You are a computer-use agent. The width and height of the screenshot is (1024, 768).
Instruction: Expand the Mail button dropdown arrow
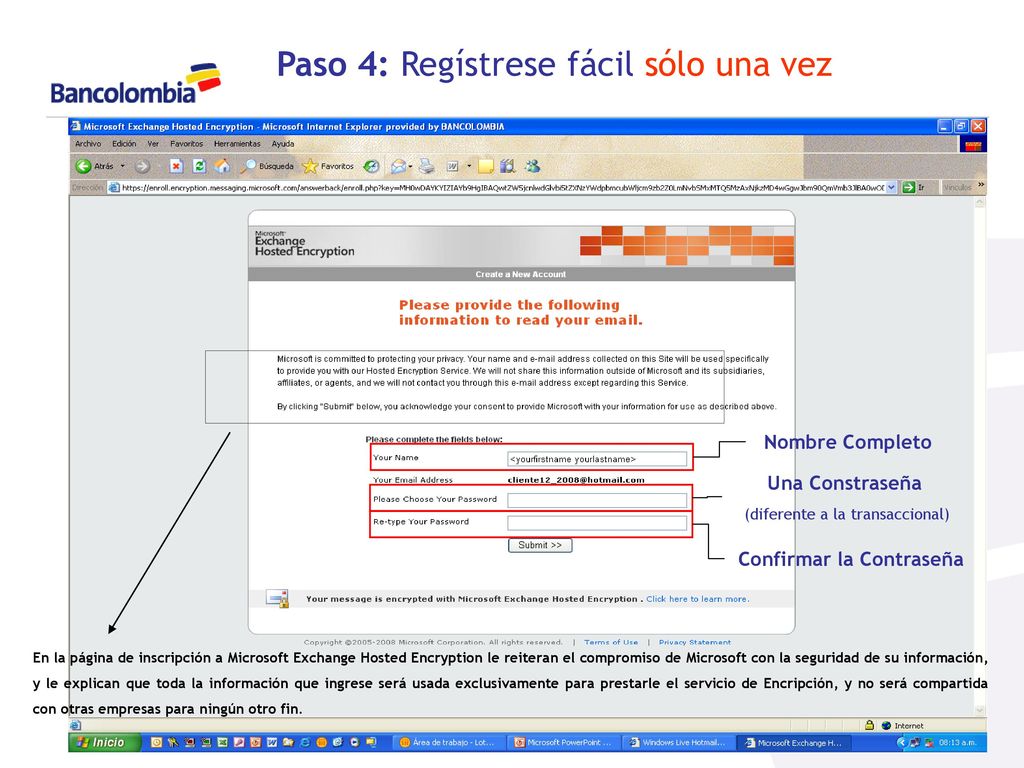click(x=410, y=167)
